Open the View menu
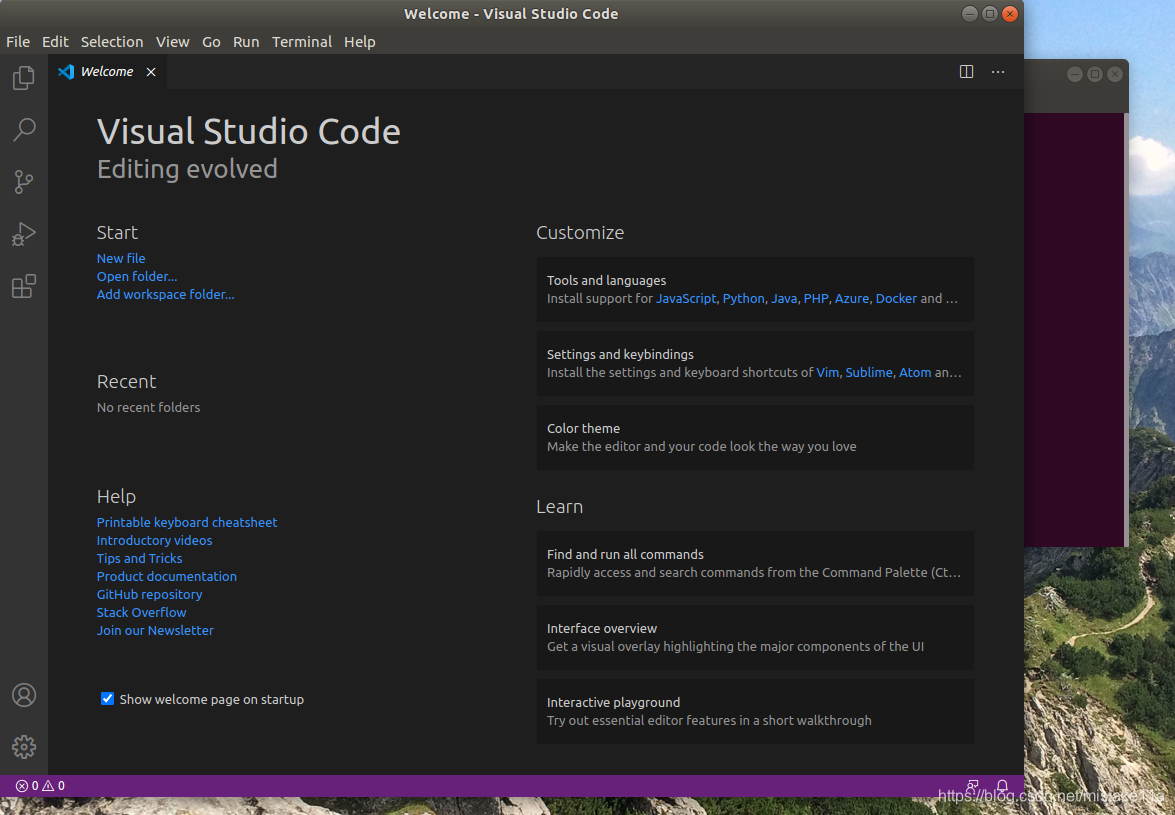 (172, 42)
